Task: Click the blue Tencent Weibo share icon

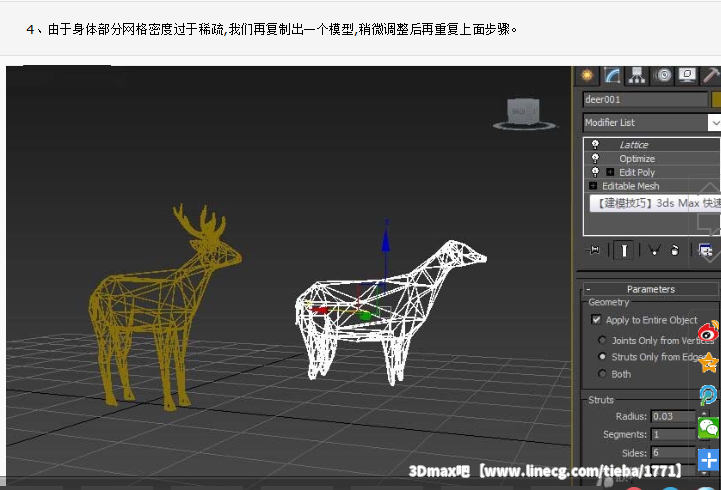Action: click(709, 395)
